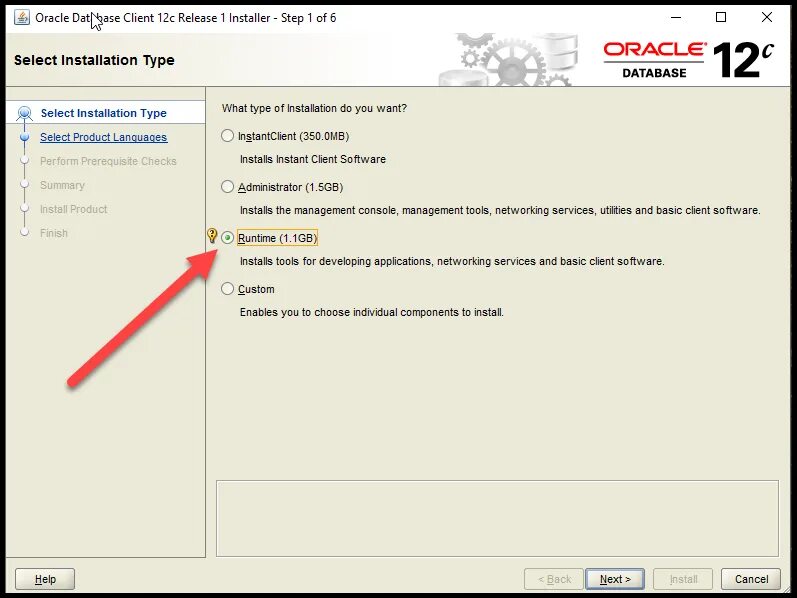
Task: Click the Summary step in sidebar
Action: (x=63, y=185)
